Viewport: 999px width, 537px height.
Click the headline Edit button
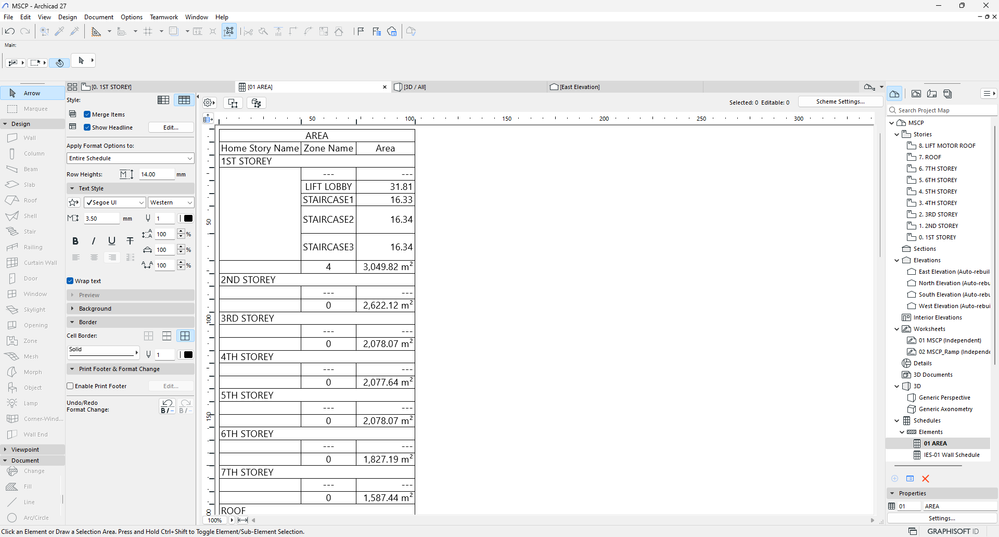[x=170, y=127]
